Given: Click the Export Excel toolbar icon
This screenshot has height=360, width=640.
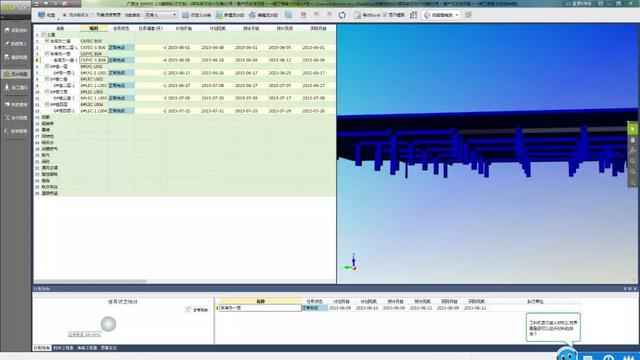Looking at the screenshot, I should [367, 15].
